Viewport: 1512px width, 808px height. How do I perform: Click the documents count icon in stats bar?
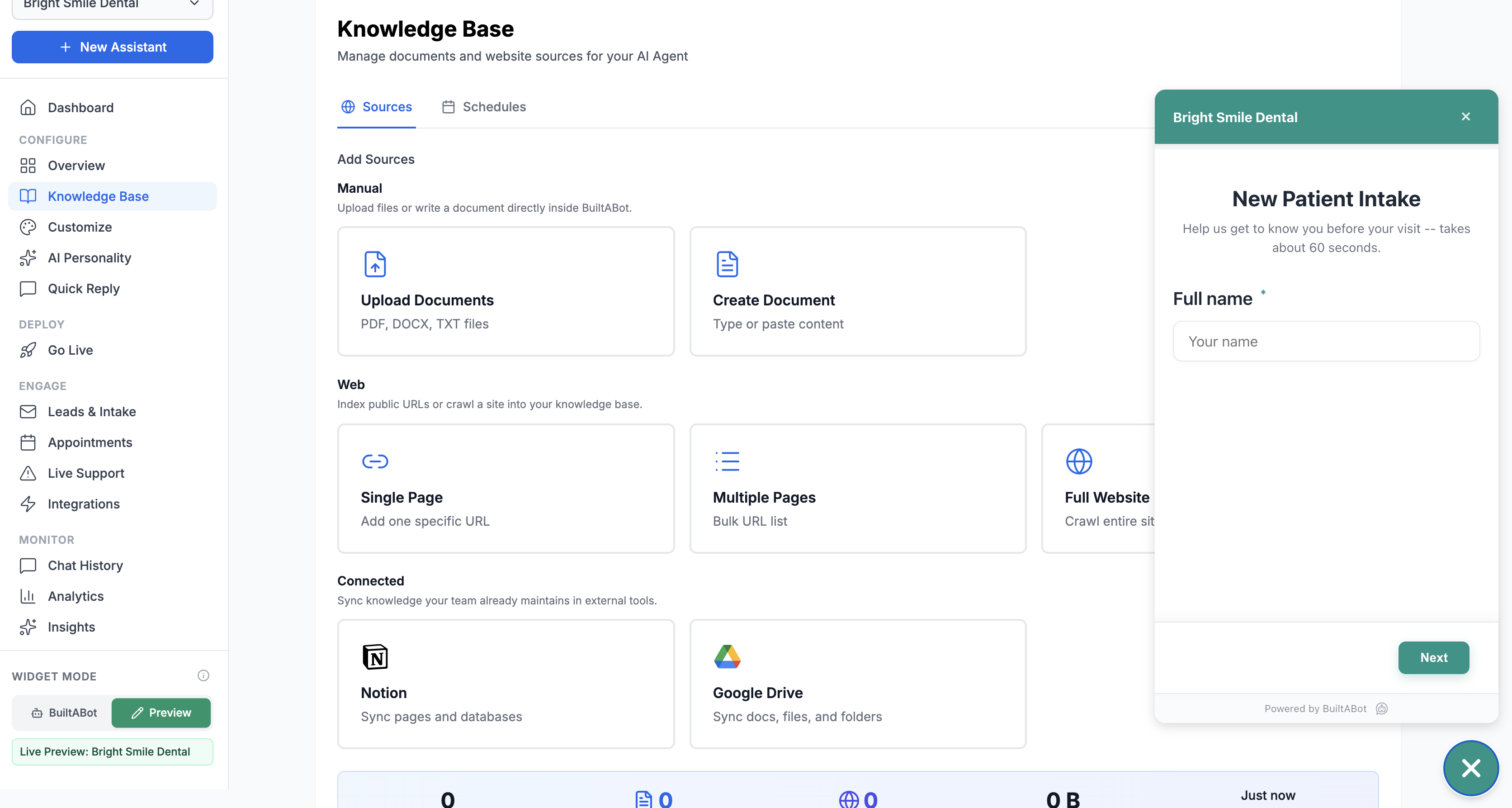click(643, 799)
